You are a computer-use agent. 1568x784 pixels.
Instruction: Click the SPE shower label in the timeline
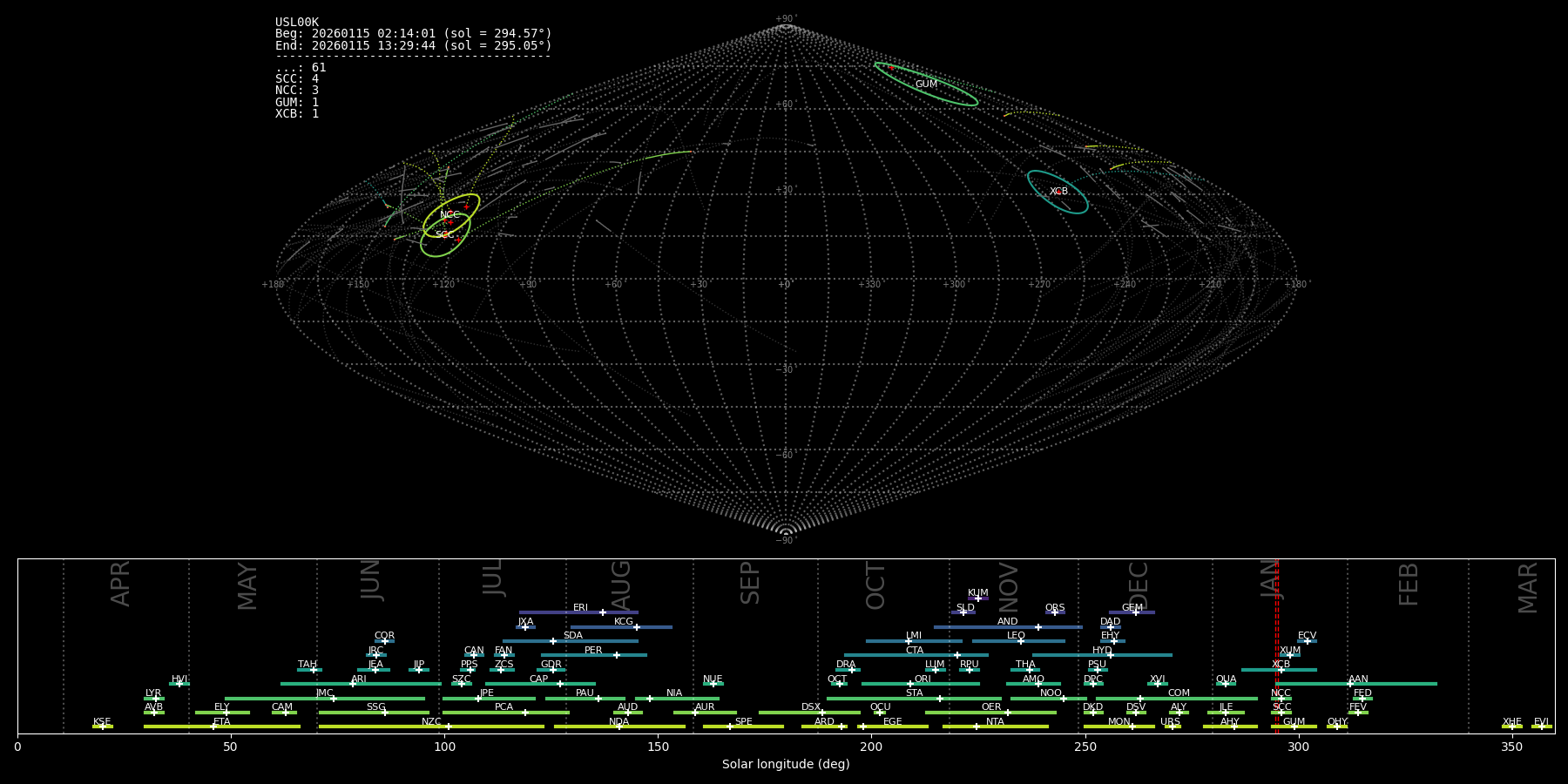pyautogui.click(x=743, y=722)
